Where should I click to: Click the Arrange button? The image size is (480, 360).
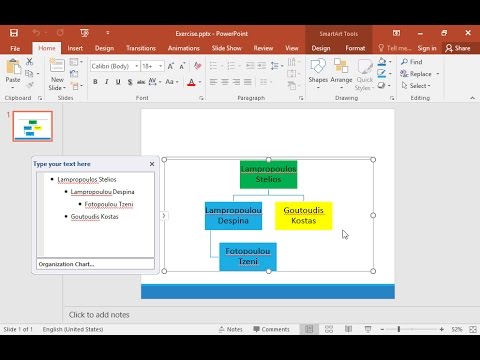(341, 73)
